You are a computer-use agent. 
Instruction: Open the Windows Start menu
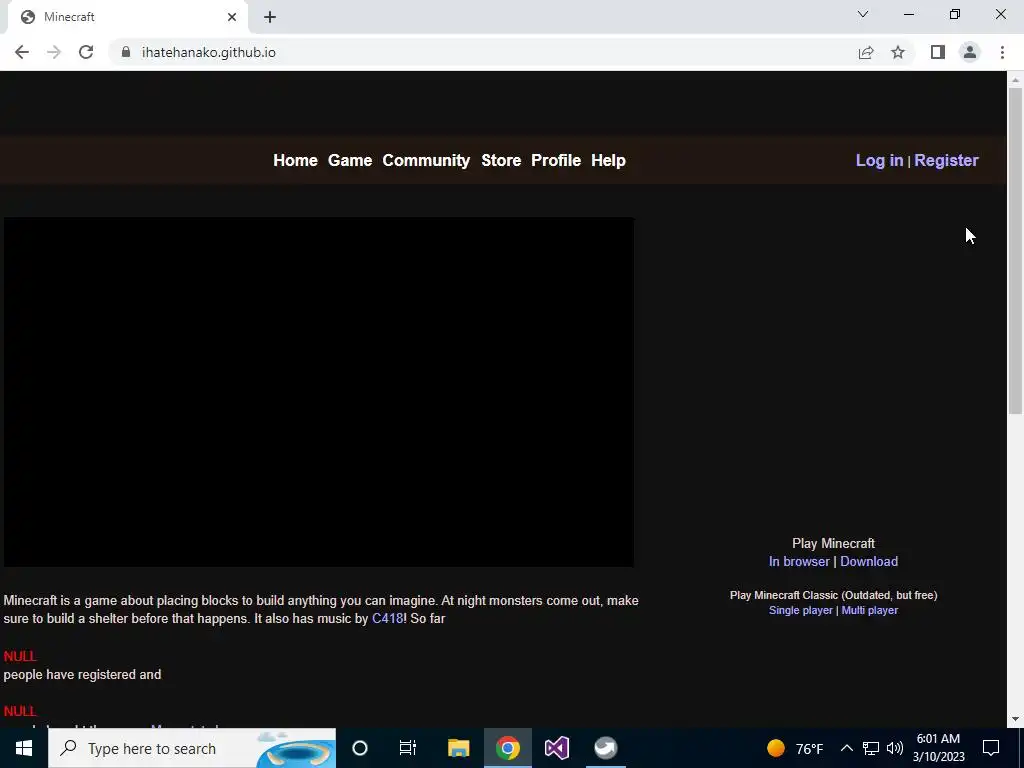pyautogui.click(x=24, y=748)
